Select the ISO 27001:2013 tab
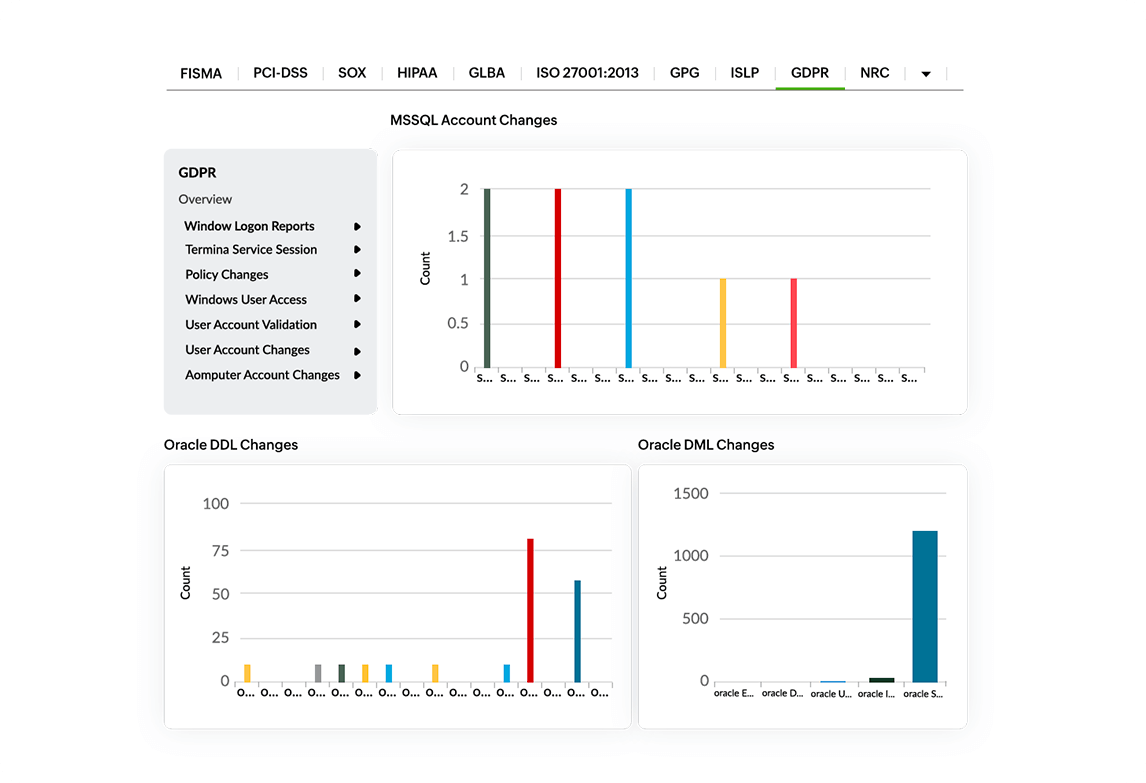The height and width of the screenshot is (783, 1146). click(x=587, y=73)
